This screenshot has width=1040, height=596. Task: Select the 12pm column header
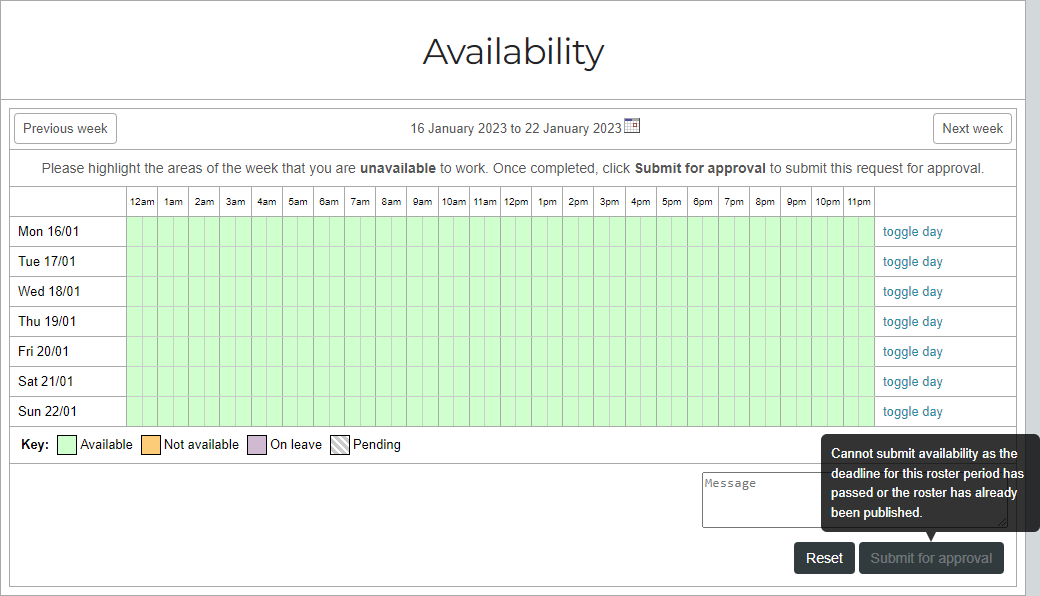coord(516,202)
